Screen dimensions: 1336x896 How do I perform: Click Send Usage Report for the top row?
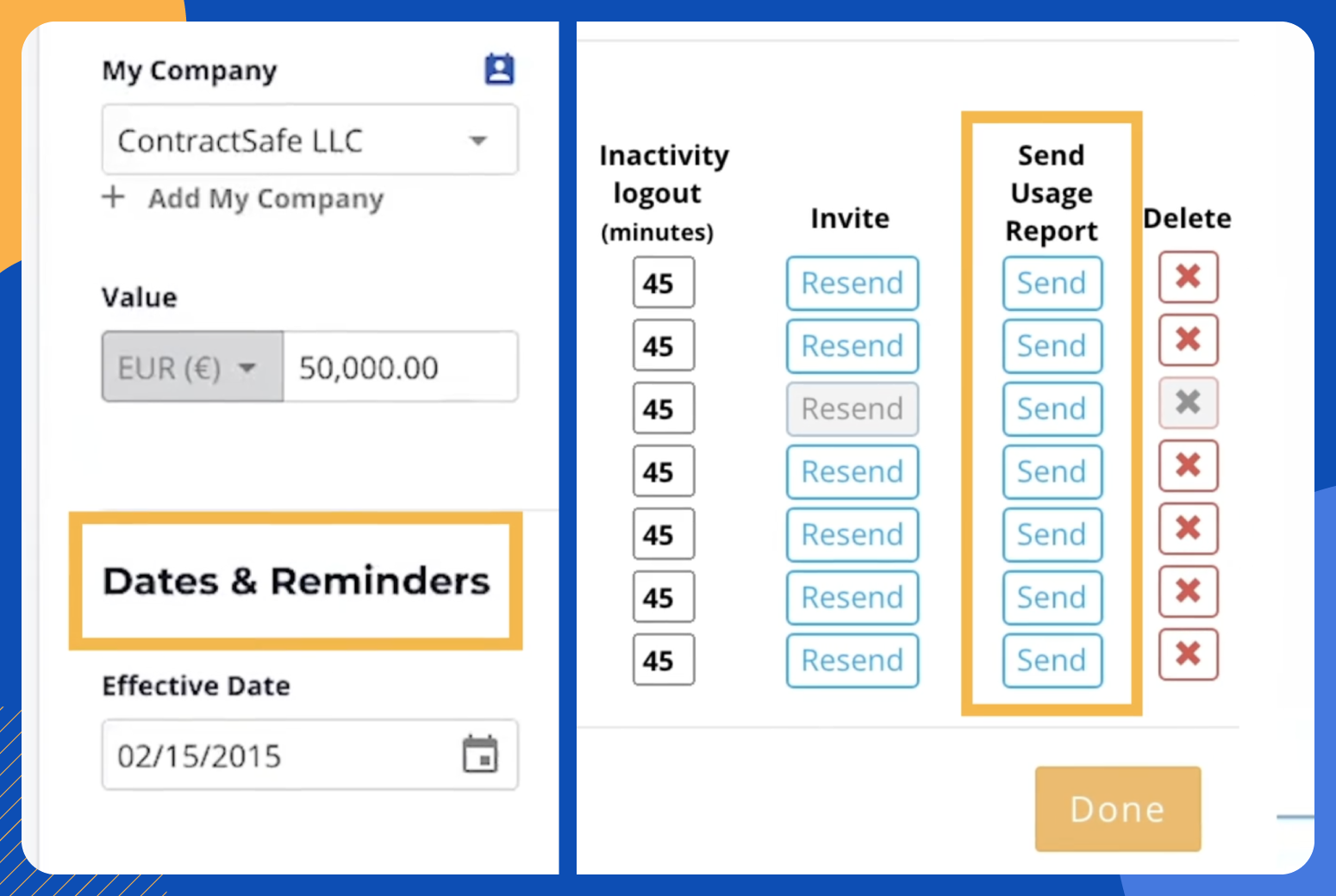tap(1052, 283)
